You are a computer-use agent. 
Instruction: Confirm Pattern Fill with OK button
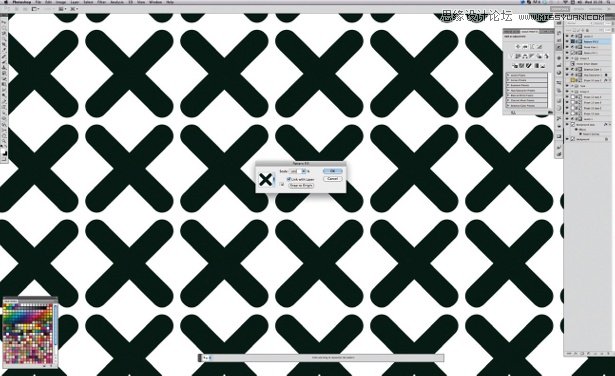(x=333, y=171)
